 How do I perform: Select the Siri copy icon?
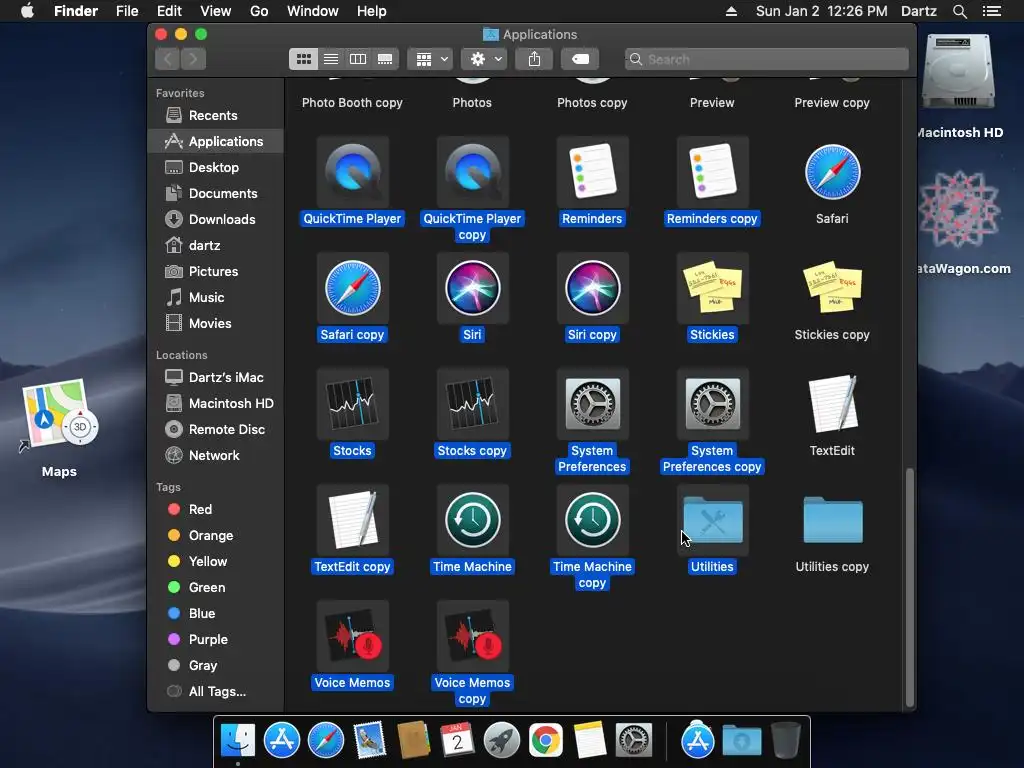point(592,288)
